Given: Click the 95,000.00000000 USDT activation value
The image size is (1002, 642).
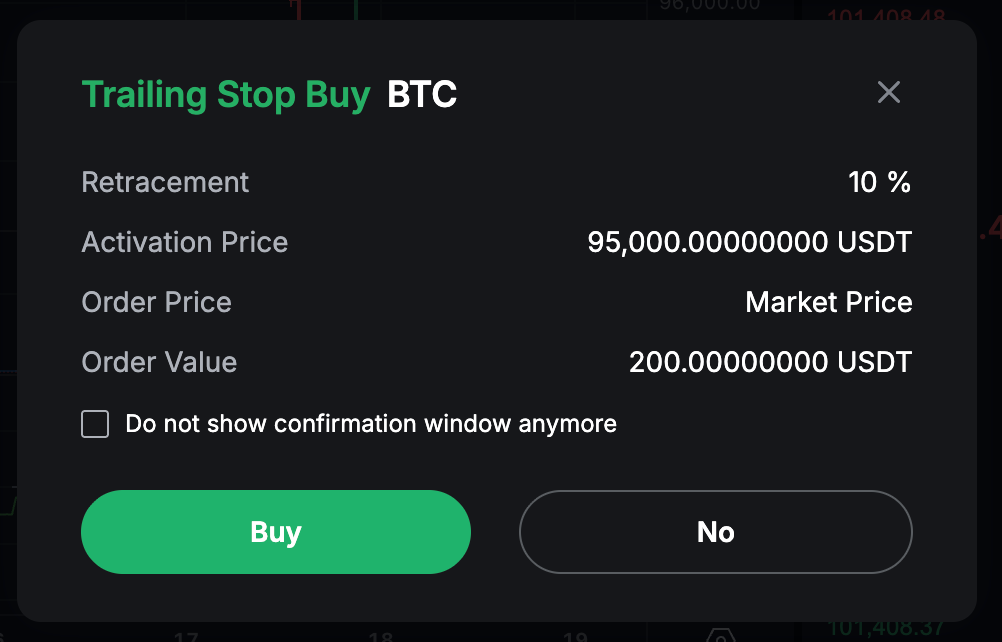Looking at the screenshot, I should tap(749, 243).
